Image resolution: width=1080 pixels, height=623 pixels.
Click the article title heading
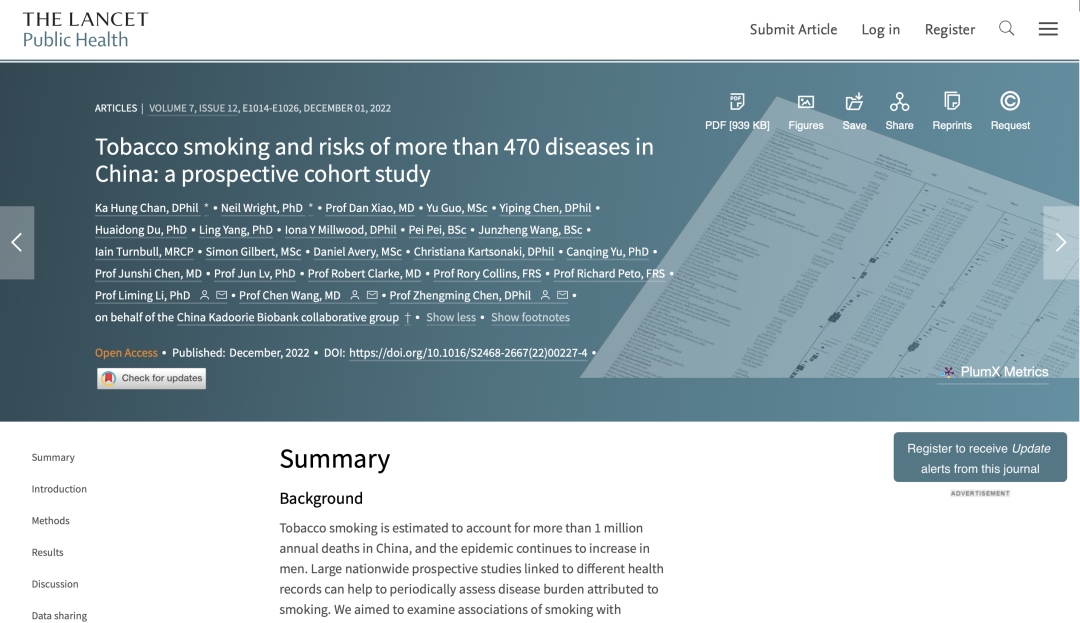point(374,160)
